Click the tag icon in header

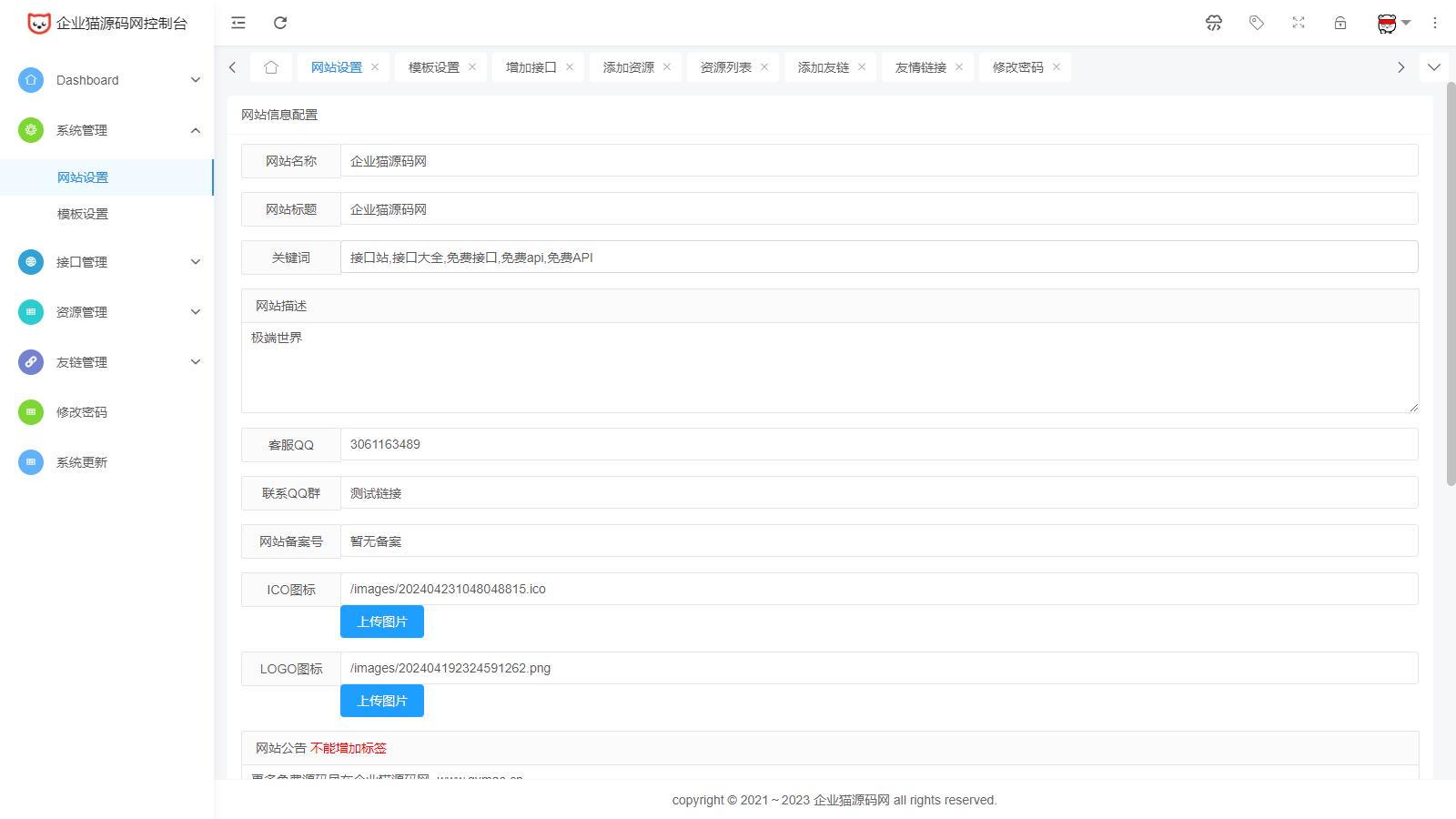click(x=1257, y=23)
